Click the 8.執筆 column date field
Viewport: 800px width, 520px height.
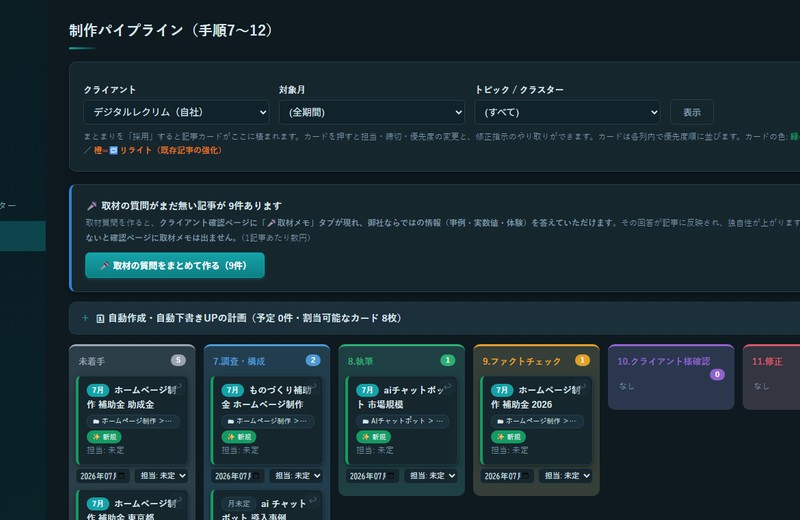[372, 476]
